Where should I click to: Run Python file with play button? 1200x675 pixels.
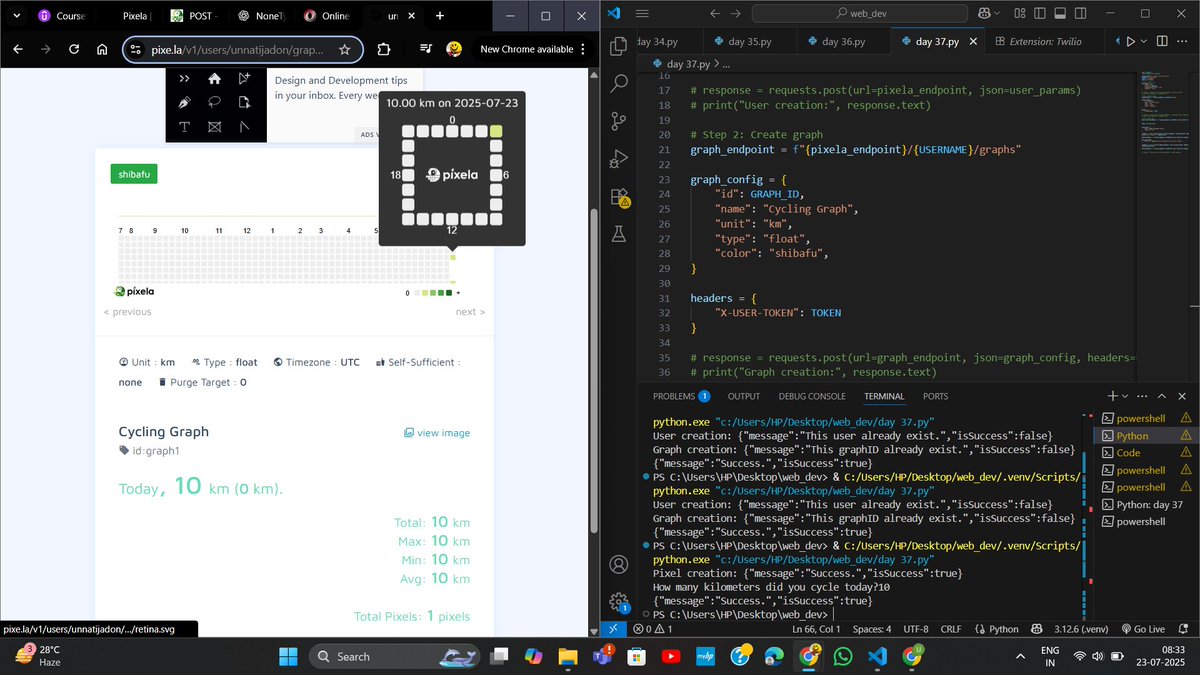pyautogui.click(x=1130, y=42)
